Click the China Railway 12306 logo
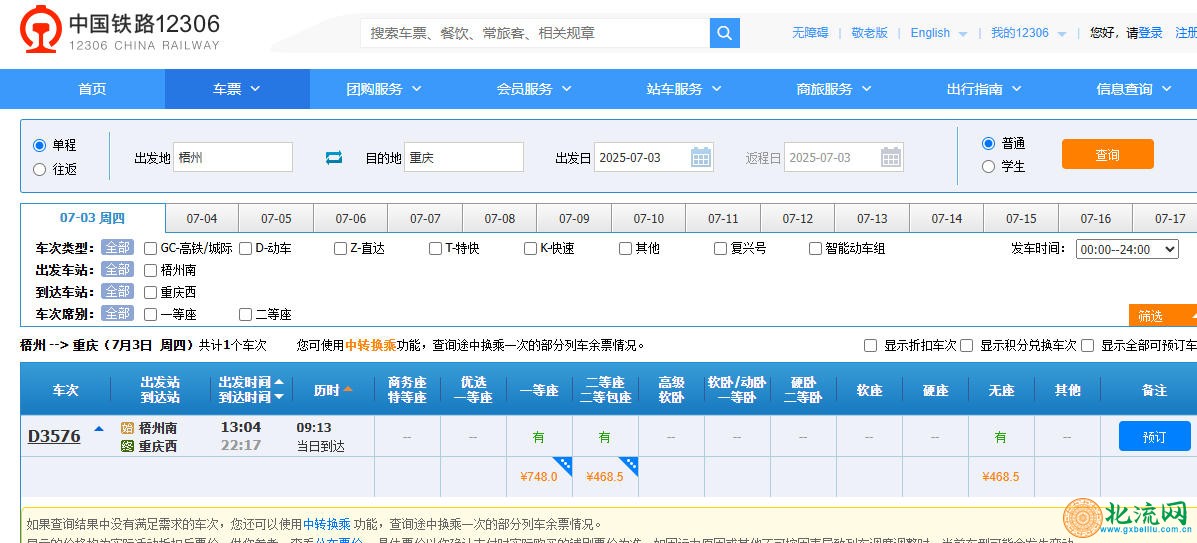This screenshot has width=1197, height=543. (x=120, y=29)
